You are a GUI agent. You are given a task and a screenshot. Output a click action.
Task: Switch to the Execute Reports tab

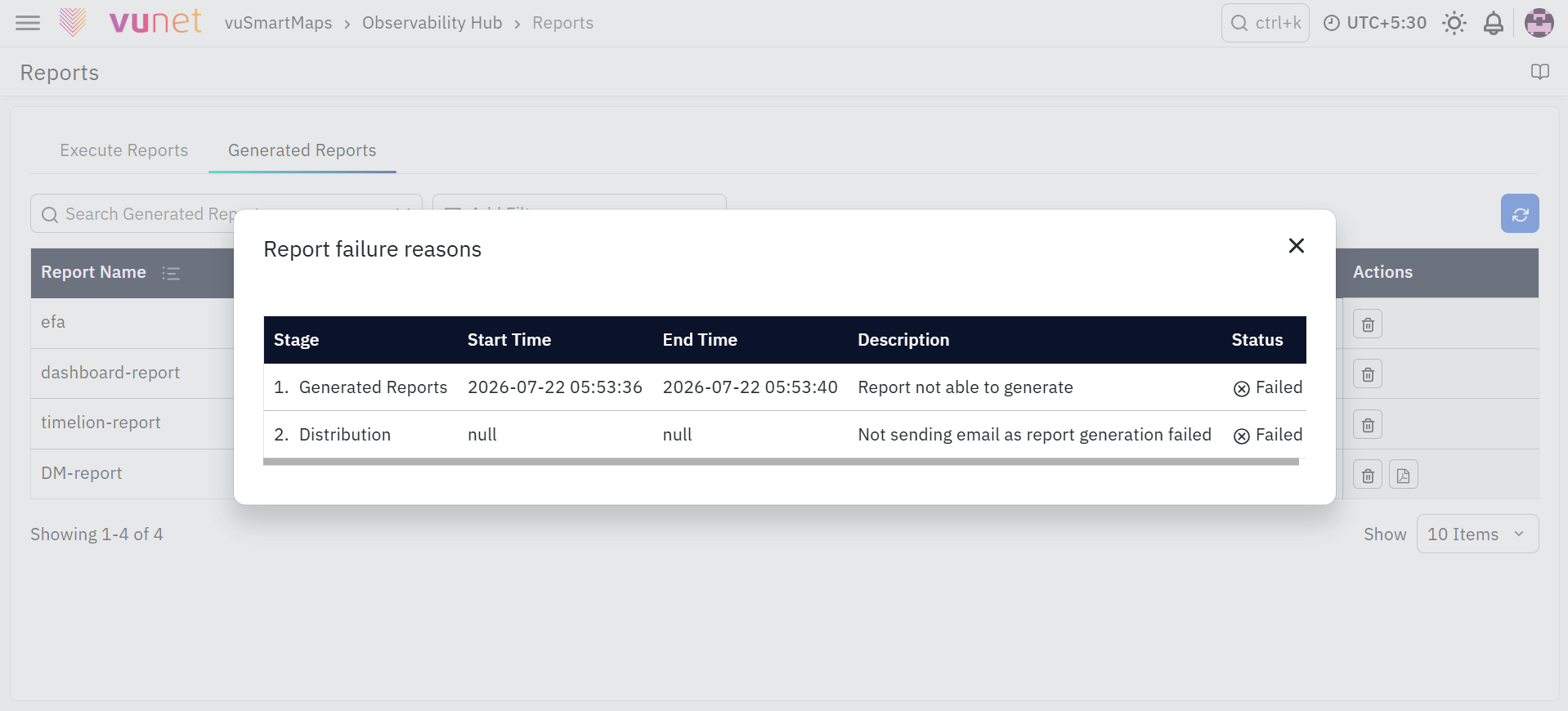(124, 150)
